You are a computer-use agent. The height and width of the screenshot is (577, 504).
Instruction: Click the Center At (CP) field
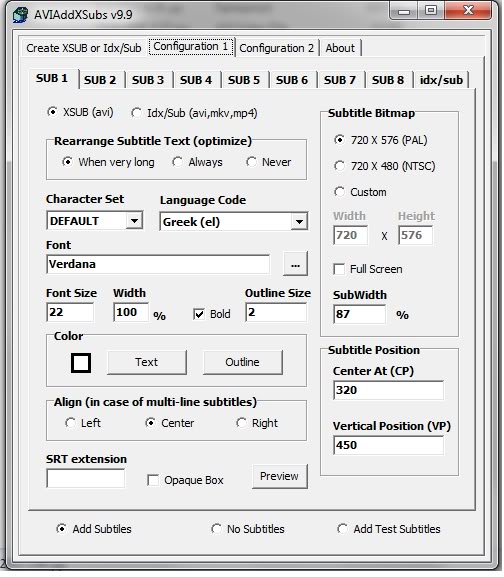click(x=388, y=390)
